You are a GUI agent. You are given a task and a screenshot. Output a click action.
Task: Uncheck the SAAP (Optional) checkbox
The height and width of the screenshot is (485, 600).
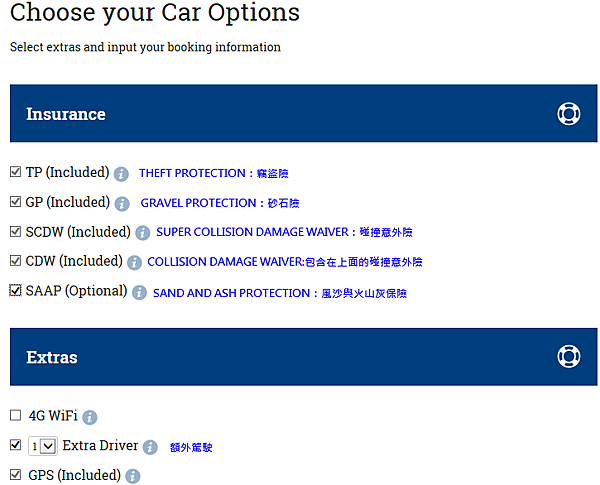click(15, 291)
